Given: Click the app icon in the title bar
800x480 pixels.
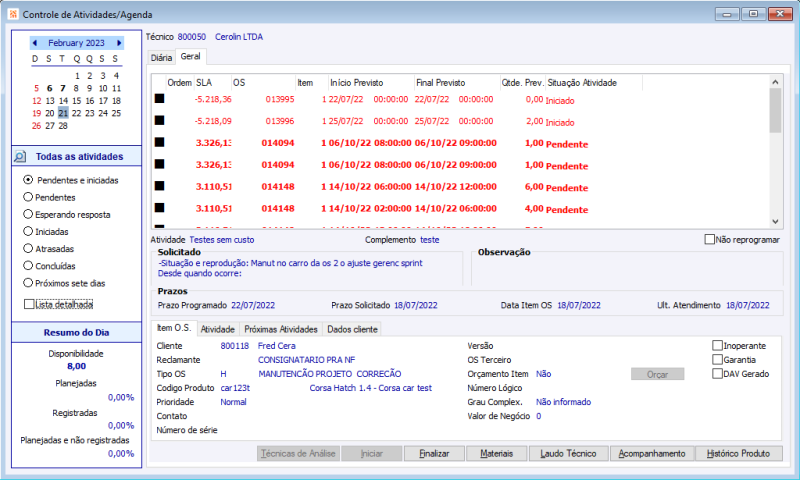Looking at the screenshot, I should (x=12, y=14).
